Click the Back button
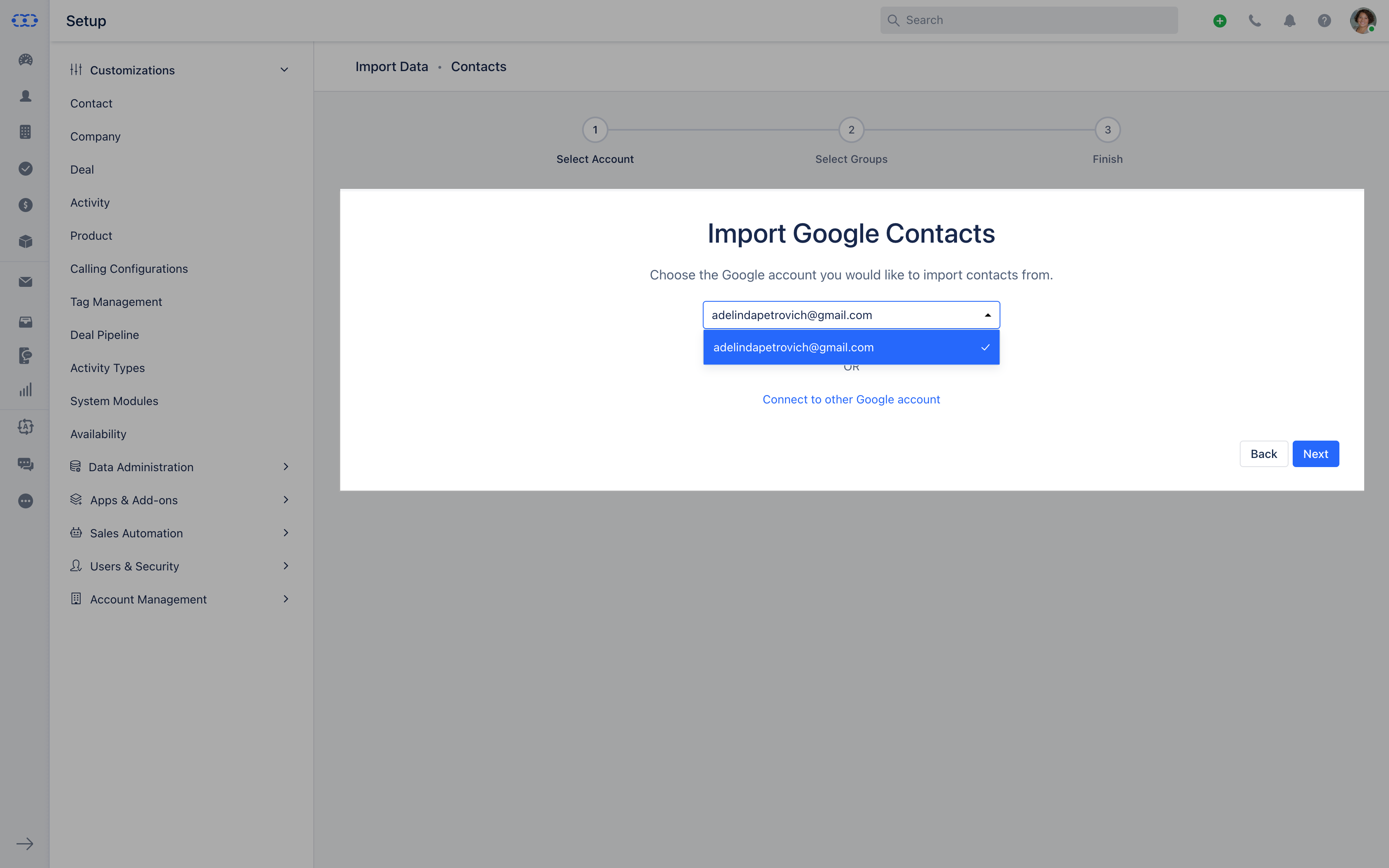 pyautogui.click(x=1263, y=454)
